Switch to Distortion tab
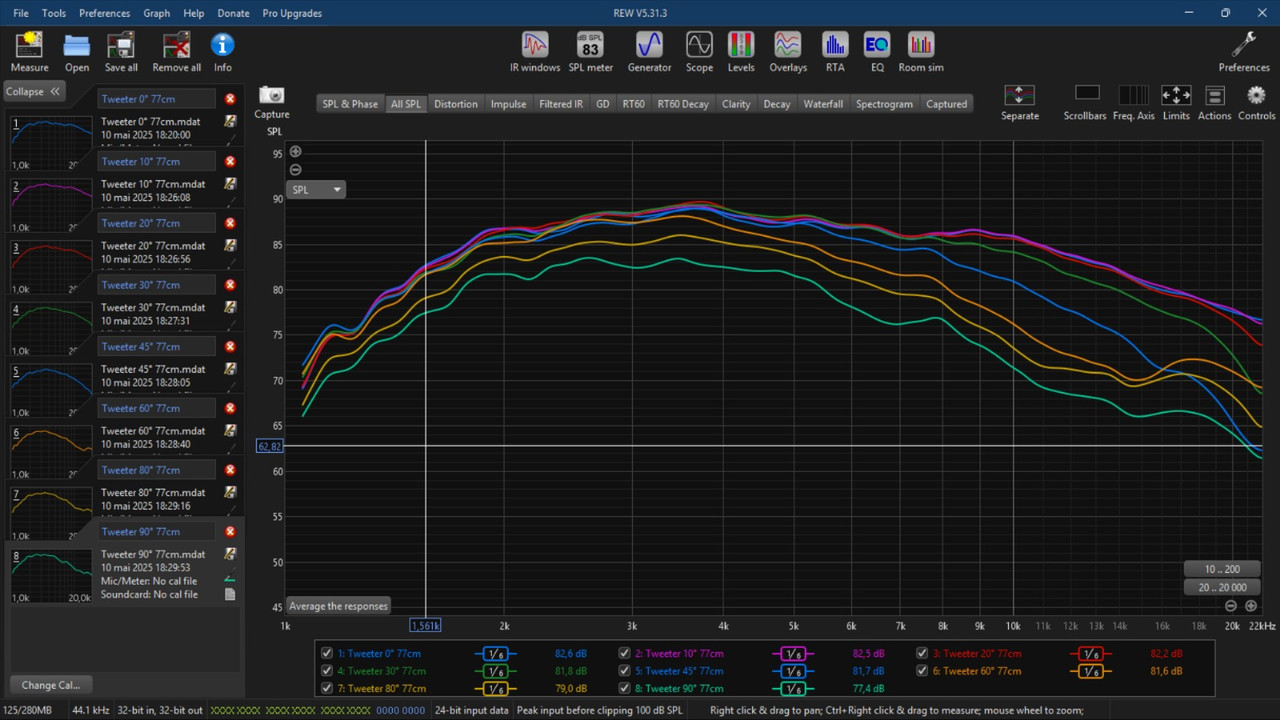The width and height of the screenshot is (1280, 720). [x=456, y=104]
